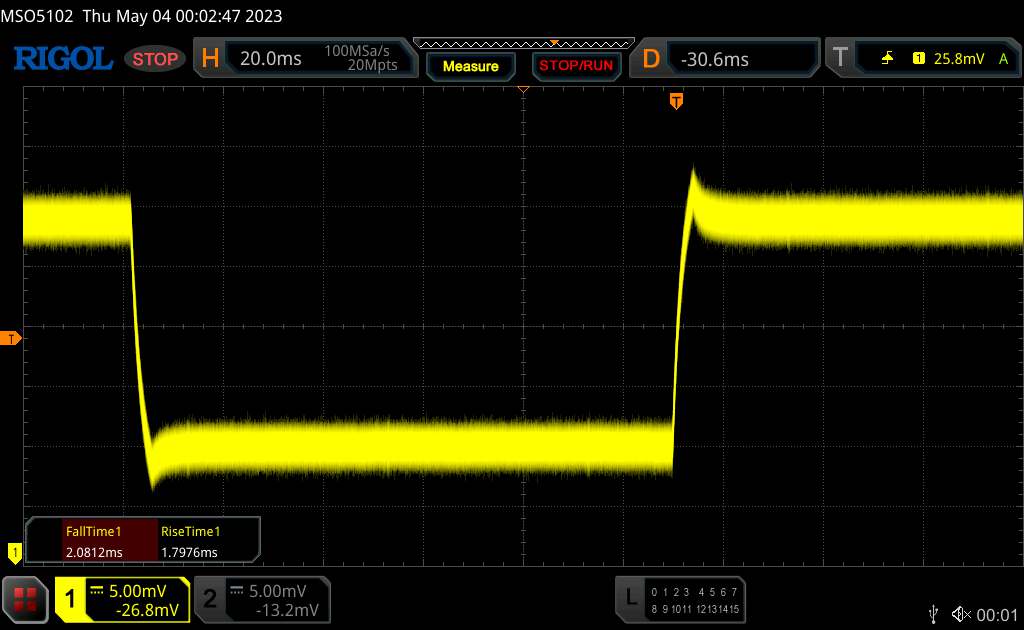
Task: Click the RIGOL logo
Action: pos(62,59)
